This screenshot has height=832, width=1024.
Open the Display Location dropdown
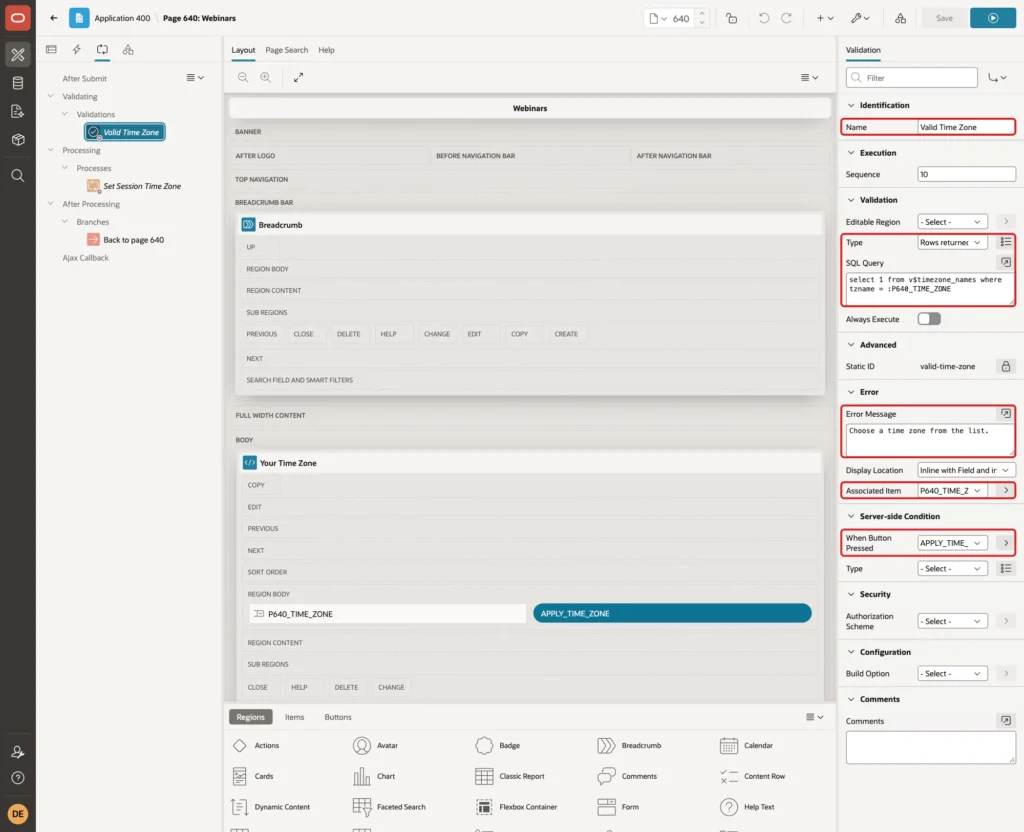pos(967,470)
